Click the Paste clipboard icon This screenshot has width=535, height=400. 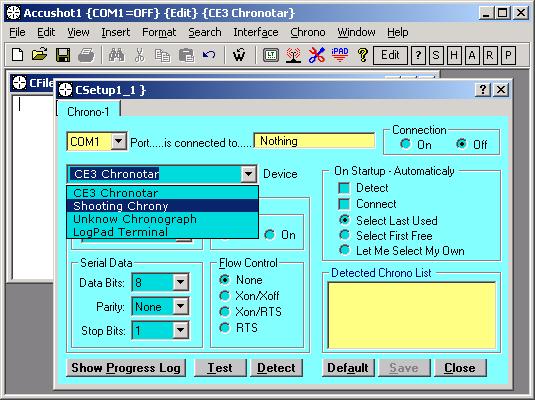(x=186, y=55)
